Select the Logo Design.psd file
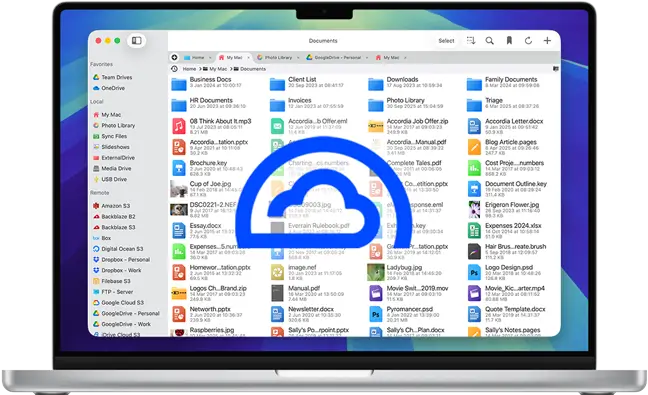 coord(504,272)
